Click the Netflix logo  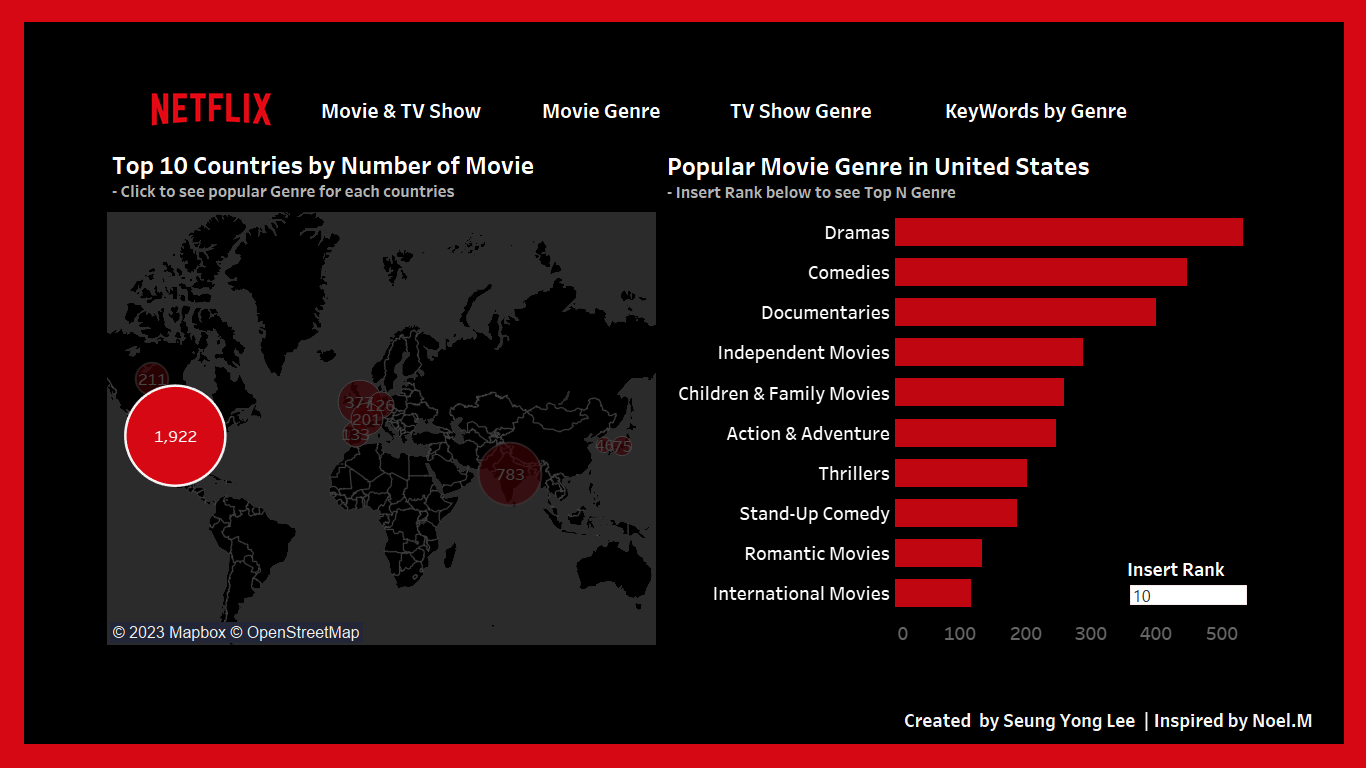point(211,109)
